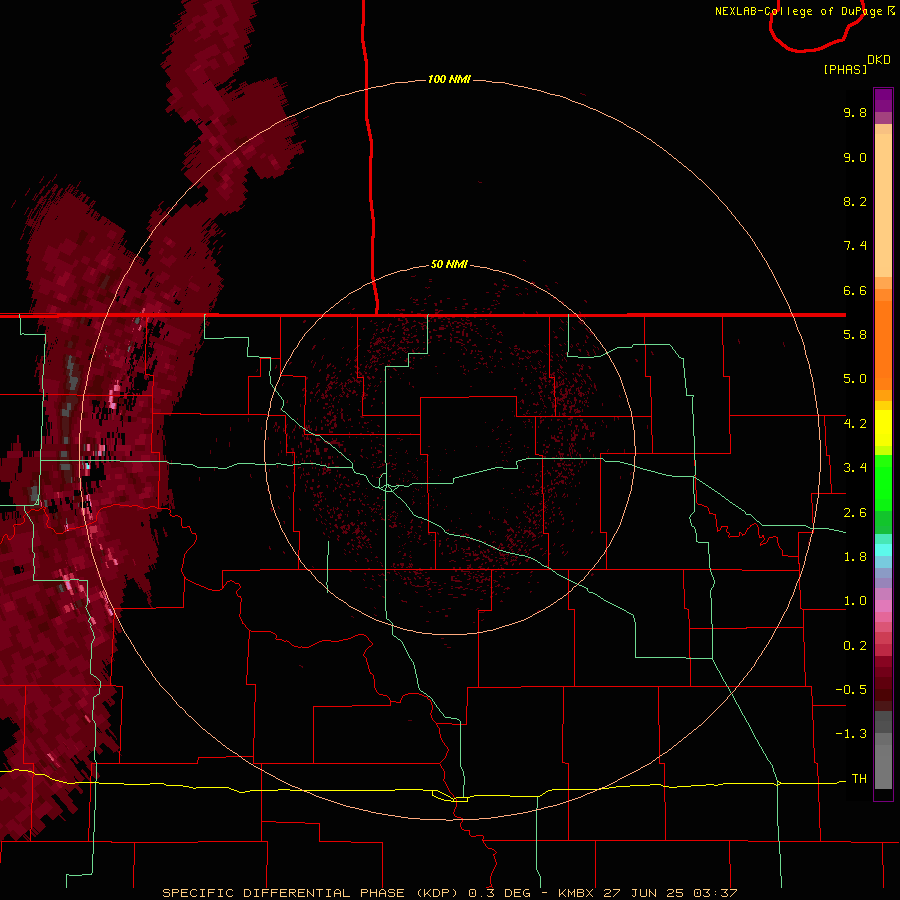The image size is (900, 900).
Task: Click the 0.3 DEG elevation text
Action: click(x=499, y=893)
